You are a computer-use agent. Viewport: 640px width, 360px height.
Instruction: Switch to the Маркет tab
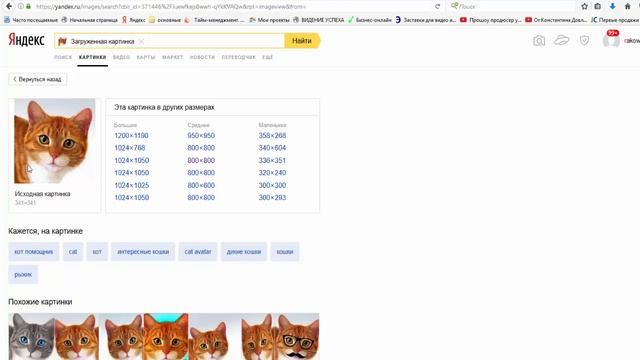coord(172,57)
